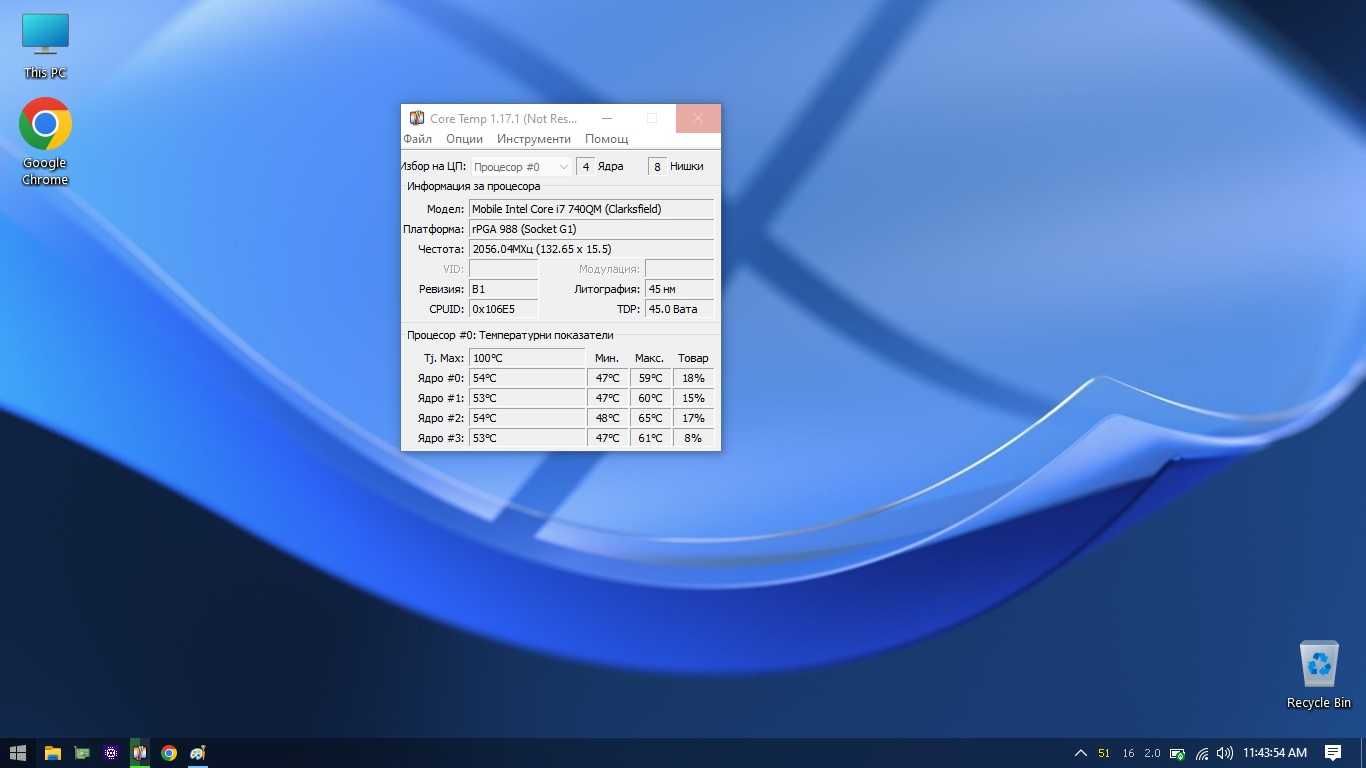Click the Ядро #0 max temperature 59°C
Image resolution: width=1366 pixels, height=768 pixels.
click(x=651, y=378)
